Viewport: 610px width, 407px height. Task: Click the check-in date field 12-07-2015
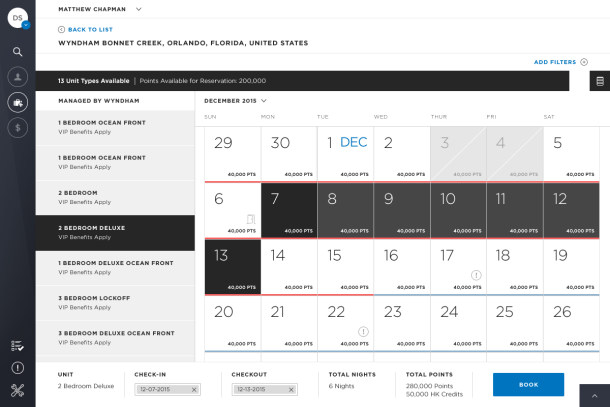click(167, 389)
